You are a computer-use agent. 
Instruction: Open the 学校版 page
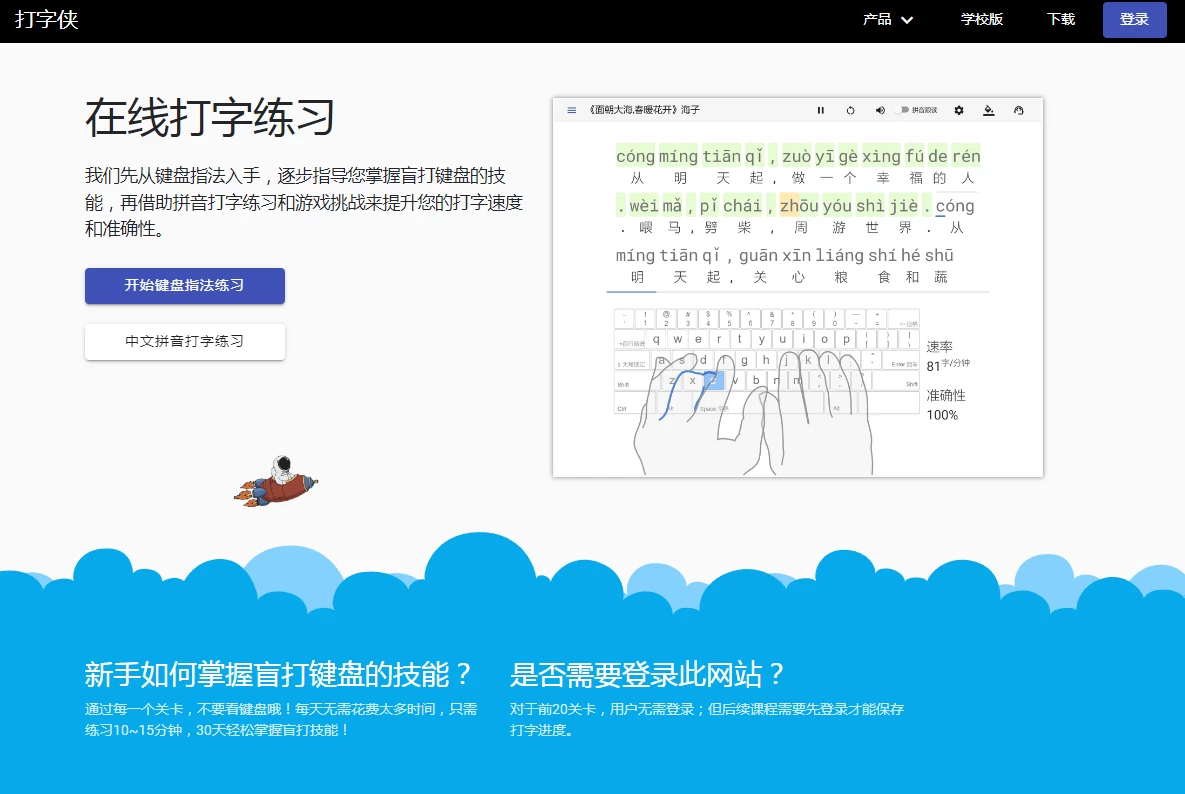982,19
